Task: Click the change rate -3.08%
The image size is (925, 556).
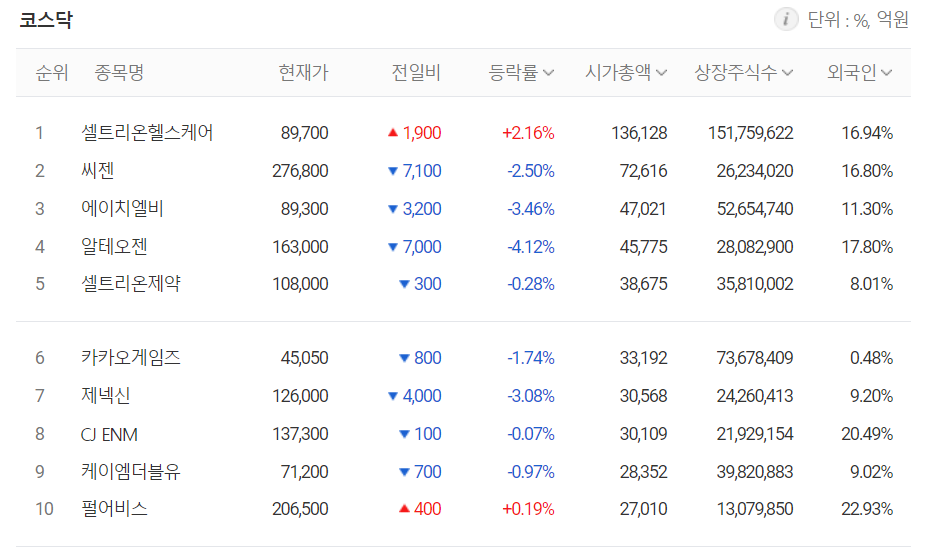Action: coord(531,395)
